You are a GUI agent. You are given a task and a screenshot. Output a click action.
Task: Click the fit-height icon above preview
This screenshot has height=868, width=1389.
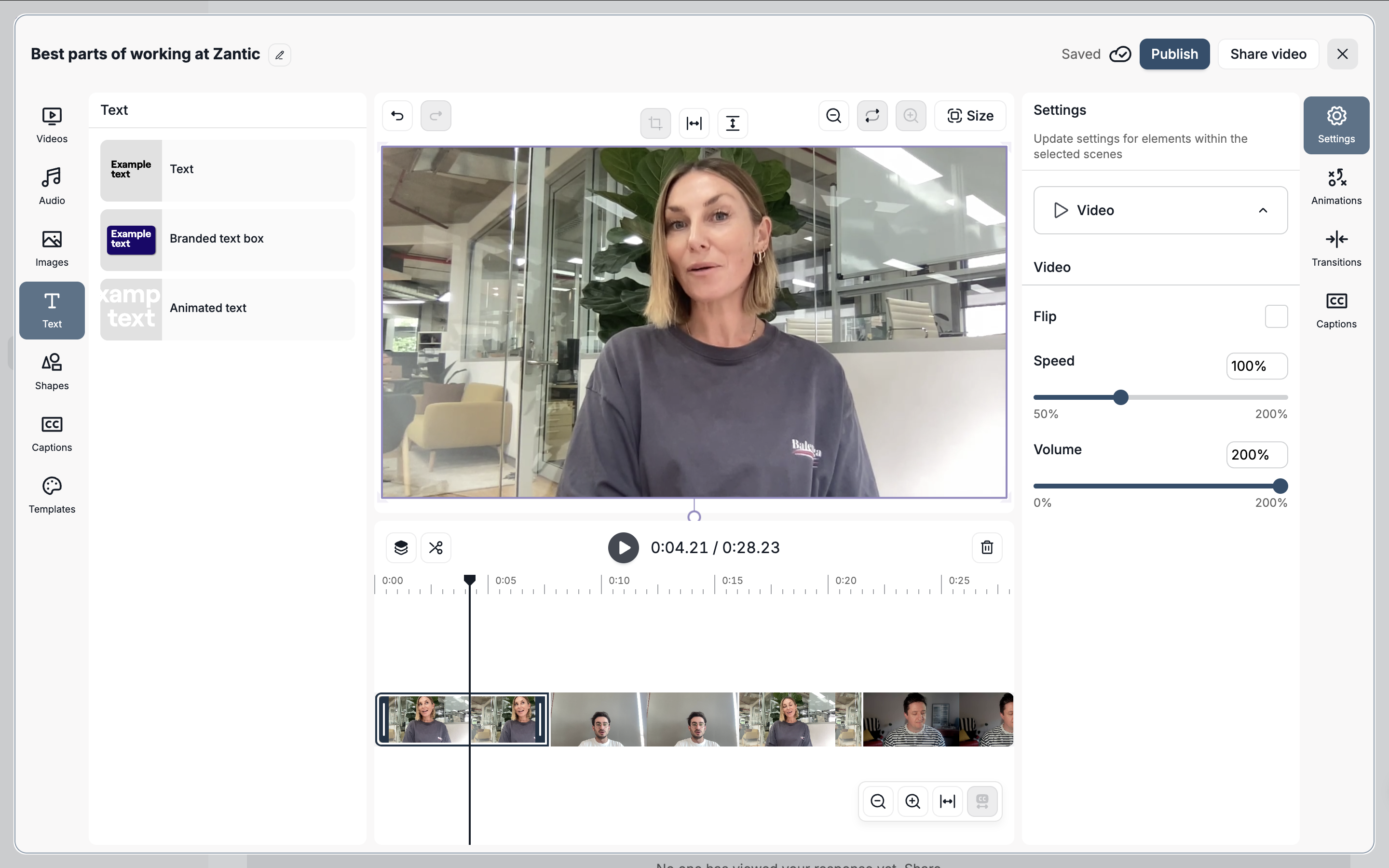pos(733,123)
